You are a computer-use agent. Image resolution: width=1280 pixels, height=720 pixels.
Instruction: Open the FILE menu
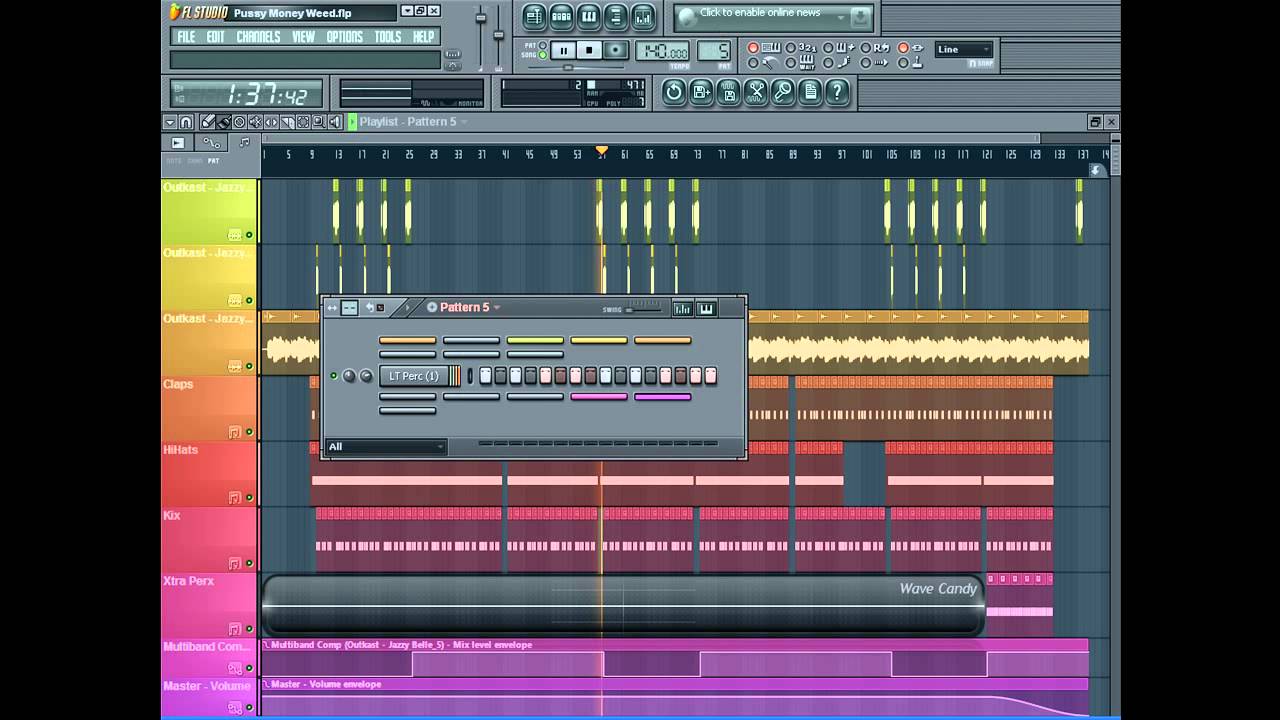tap(186, 36)
